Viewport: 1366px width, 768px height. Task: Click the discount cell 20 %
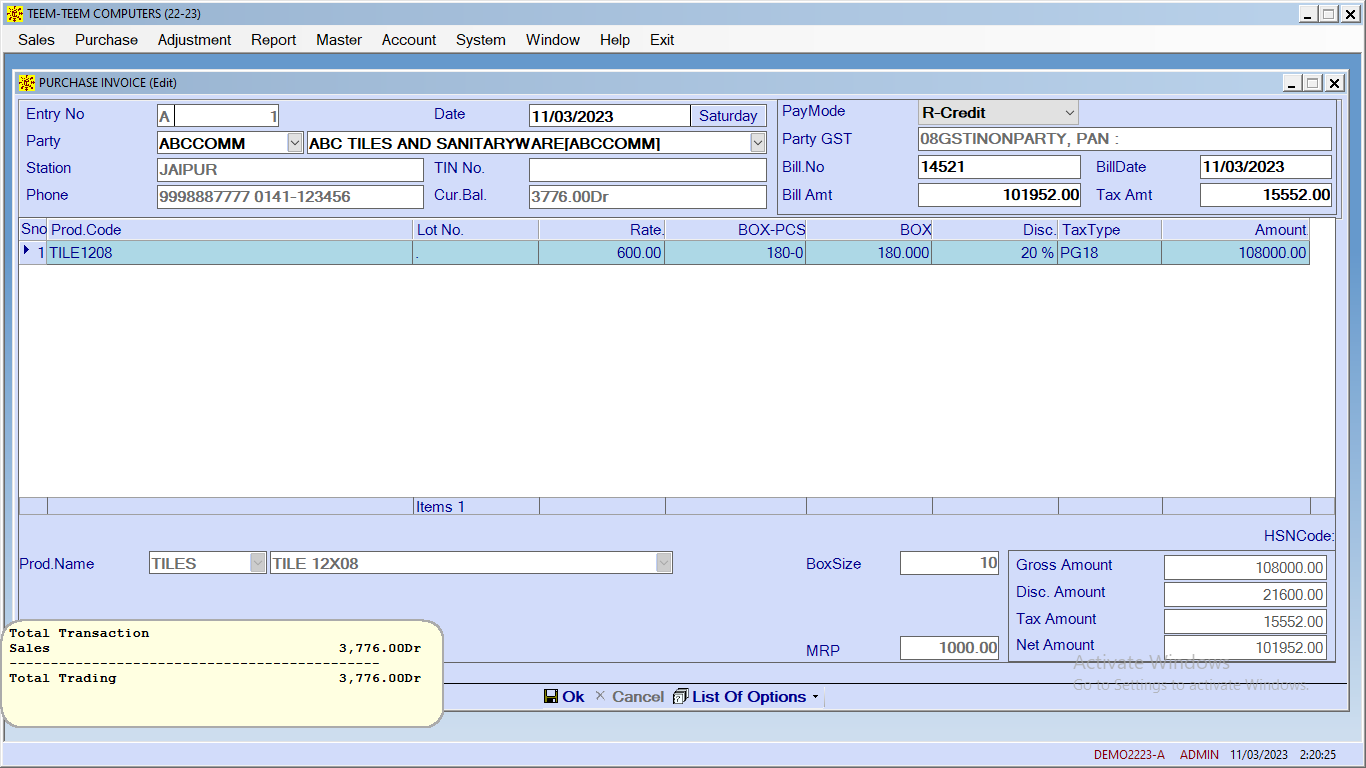995,253
